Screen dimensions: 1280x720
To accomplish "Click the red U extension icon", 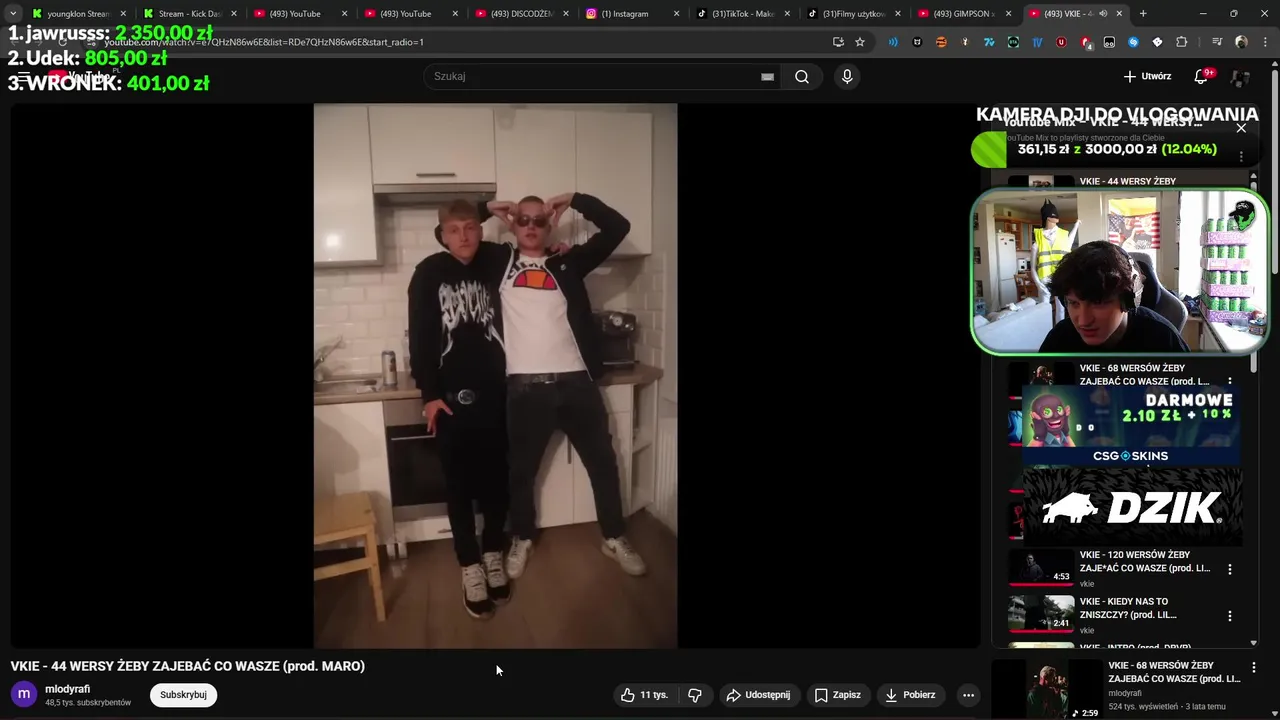I will [x=1061, y=42].
